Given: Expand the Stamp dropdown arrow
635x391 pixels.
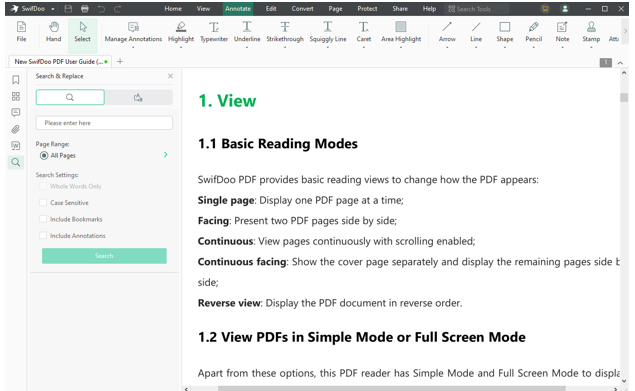Looking at the screenshot, I should click(x=591, y=47).
